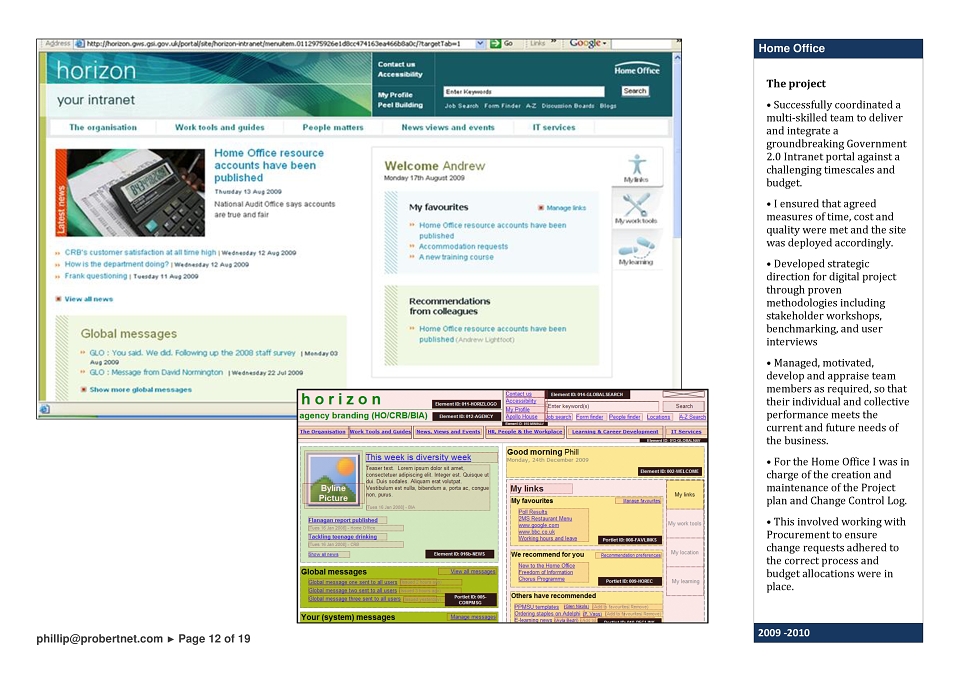The height and width of the screenshot is (680, 960).
Task: Open the People matters menu
Action: tap(333, 127)
